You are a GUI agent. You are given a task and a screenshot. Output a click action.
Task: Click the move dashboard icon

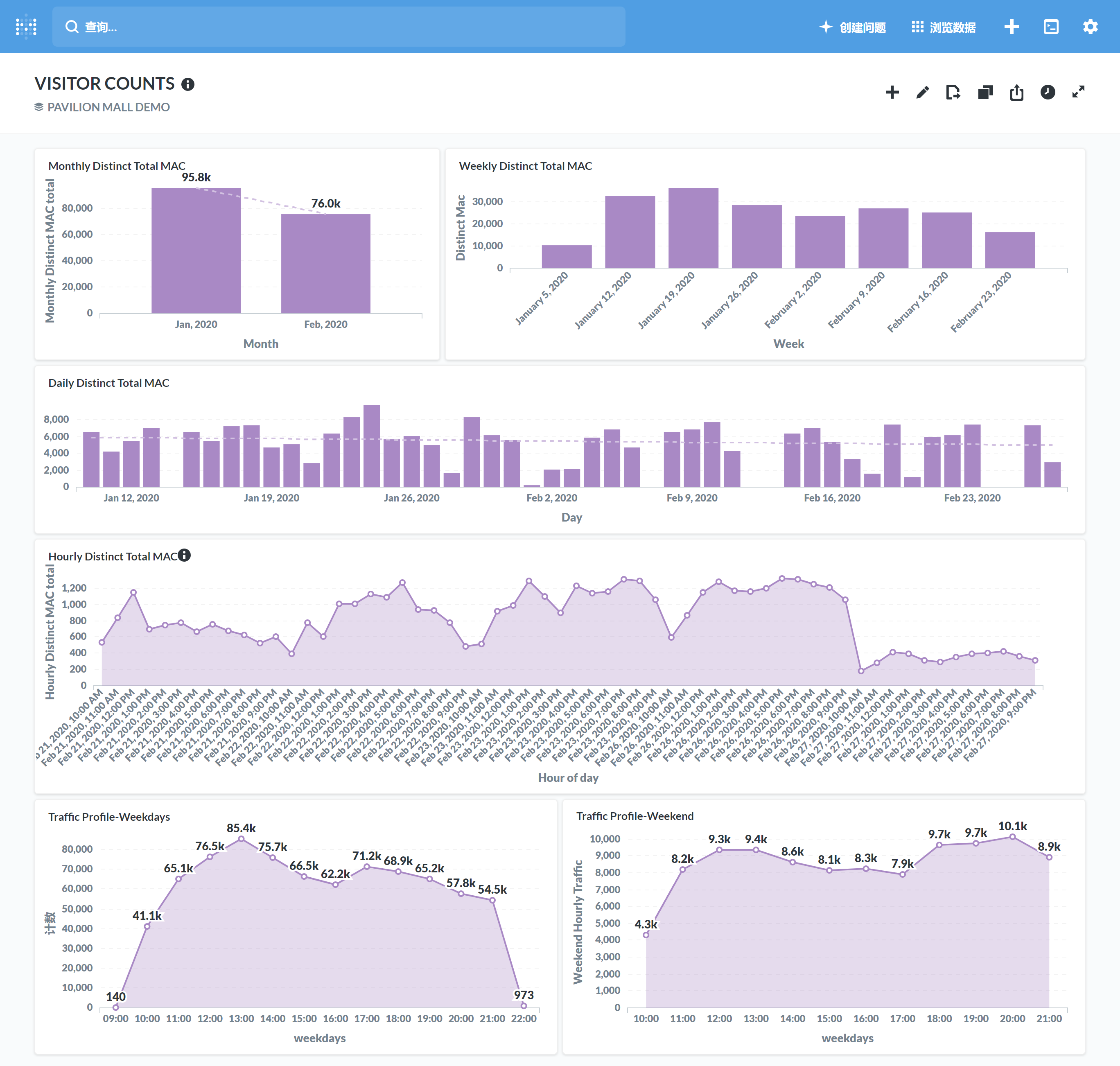[953, 92]
